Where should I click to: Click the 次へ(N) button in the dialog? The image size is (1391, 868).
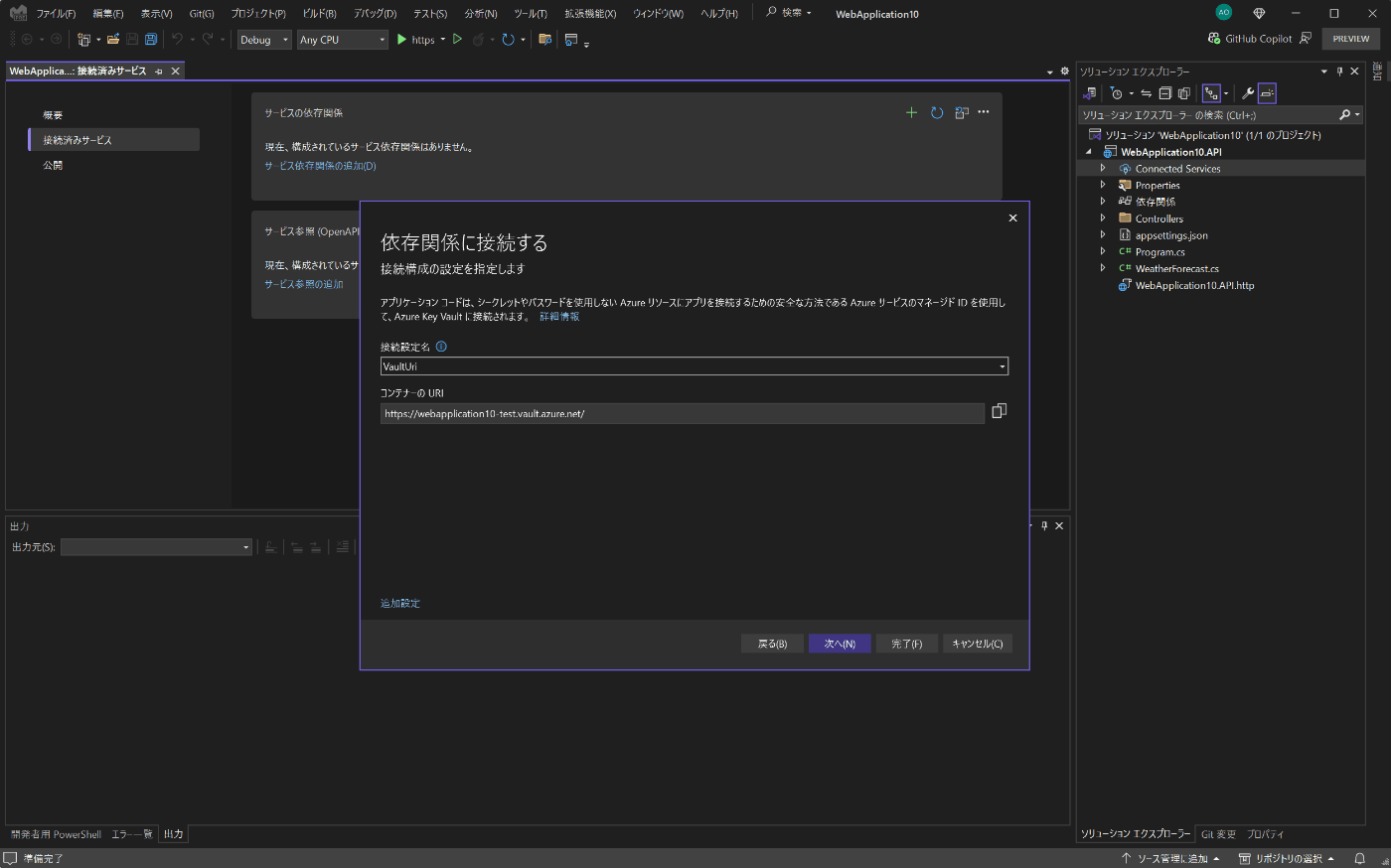pos(840,644)
